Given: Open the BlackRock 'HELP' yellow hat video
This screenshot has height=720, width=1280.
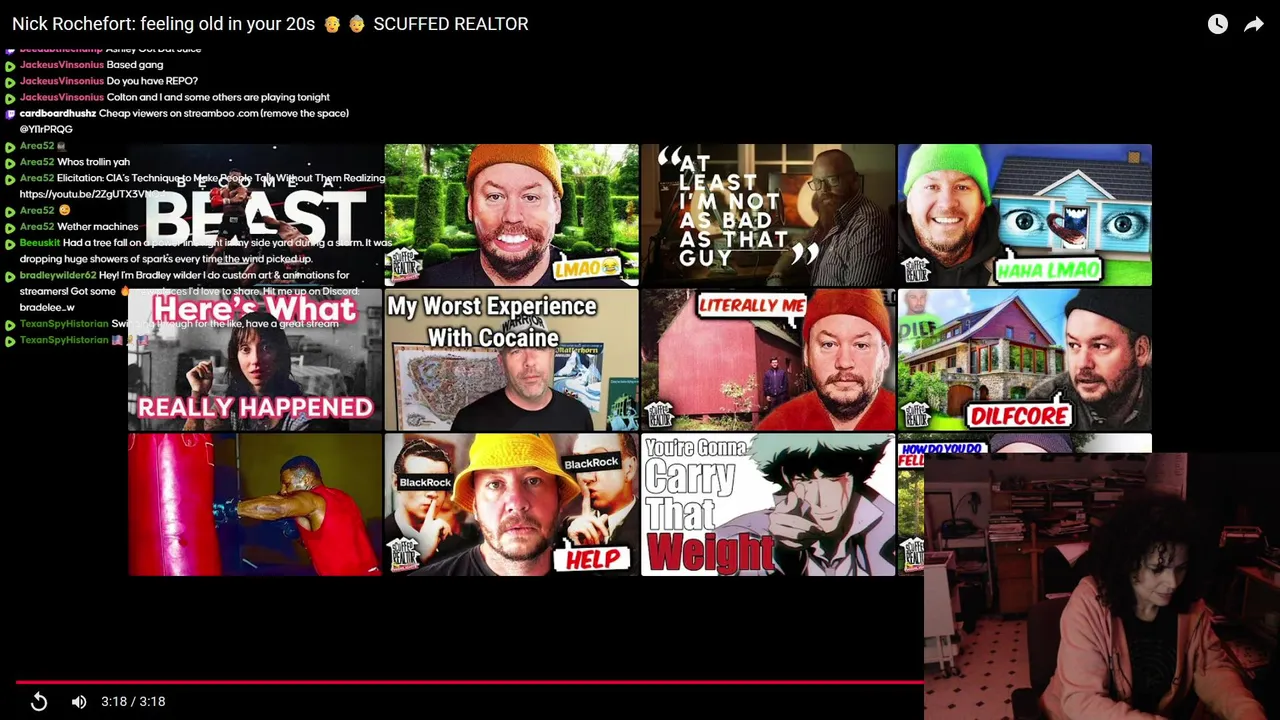Looking at the screenshot, I should [511, 505].
